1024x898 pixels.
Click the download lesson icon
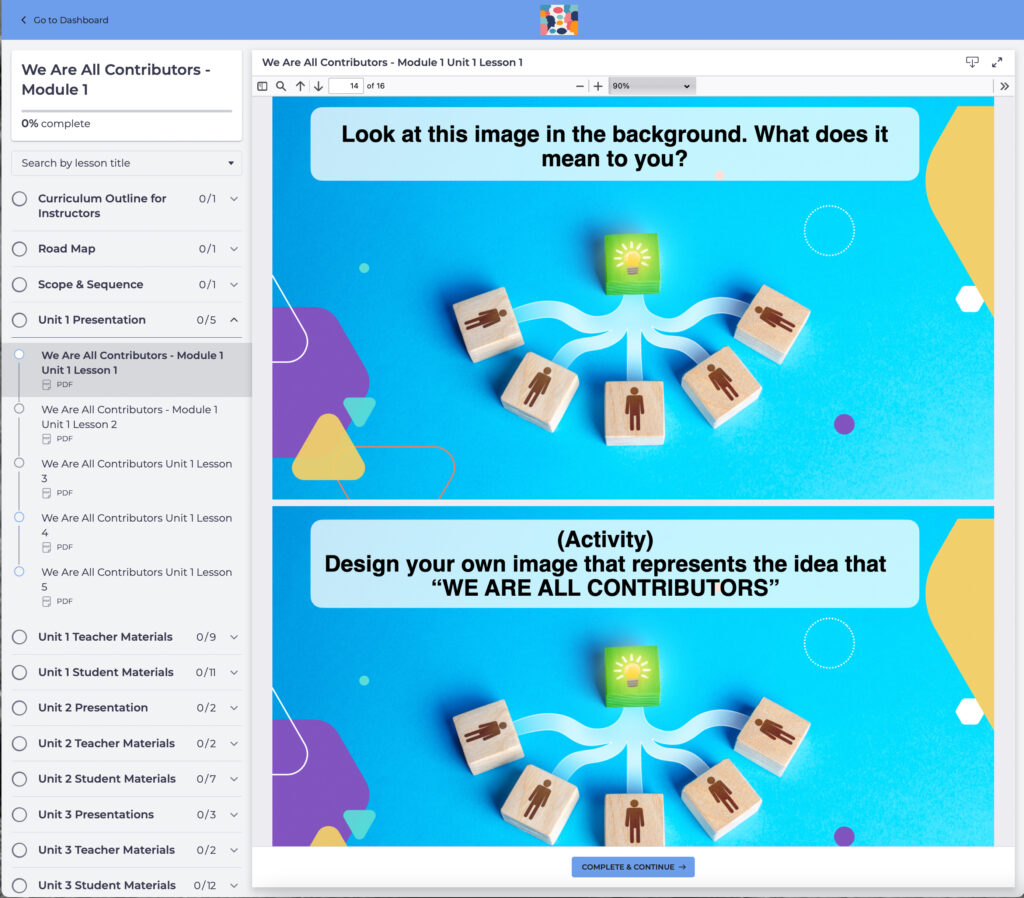[971, 62]
